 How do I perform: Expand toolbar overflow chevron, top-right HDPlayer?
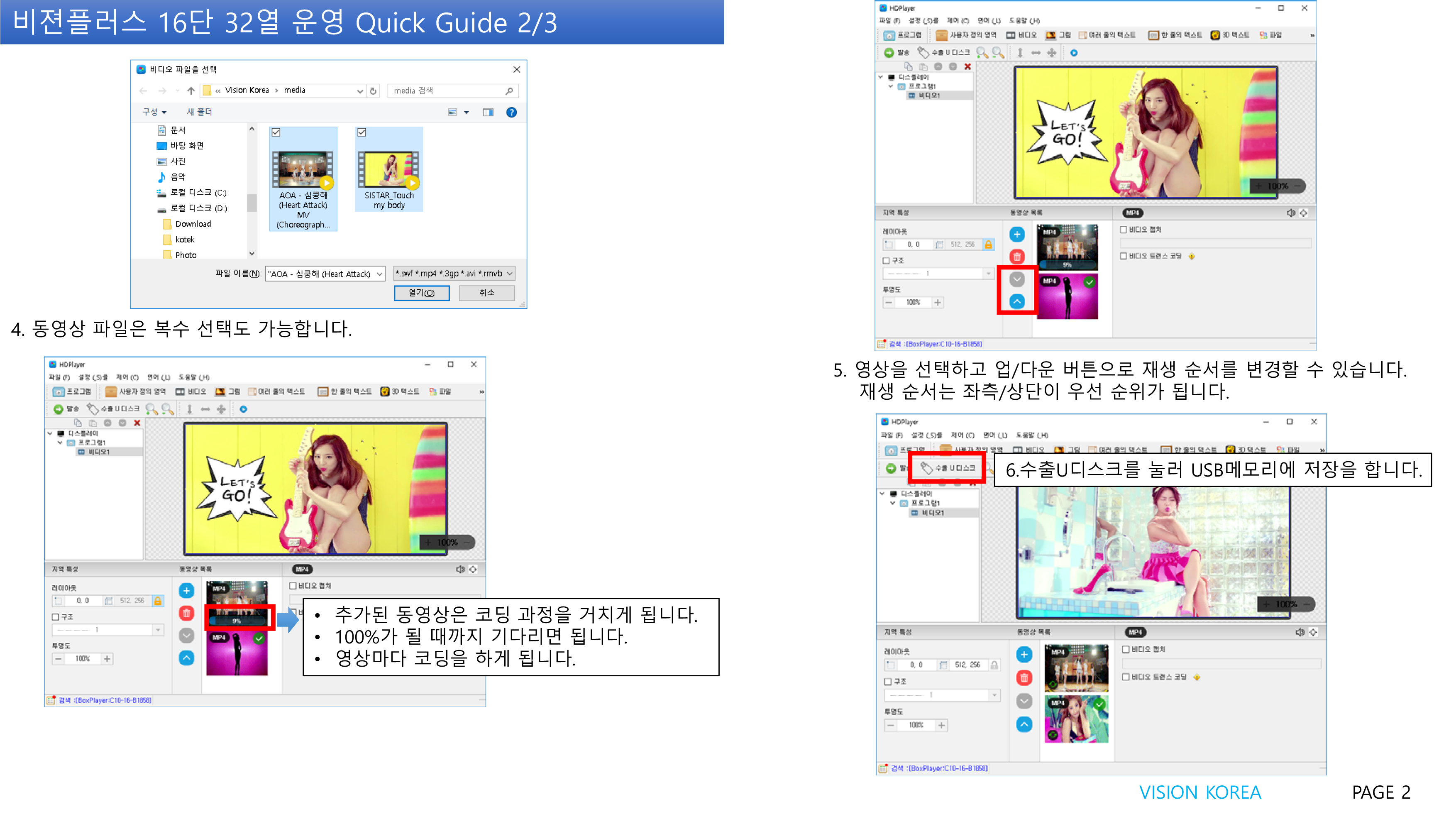click(1312, 35)
